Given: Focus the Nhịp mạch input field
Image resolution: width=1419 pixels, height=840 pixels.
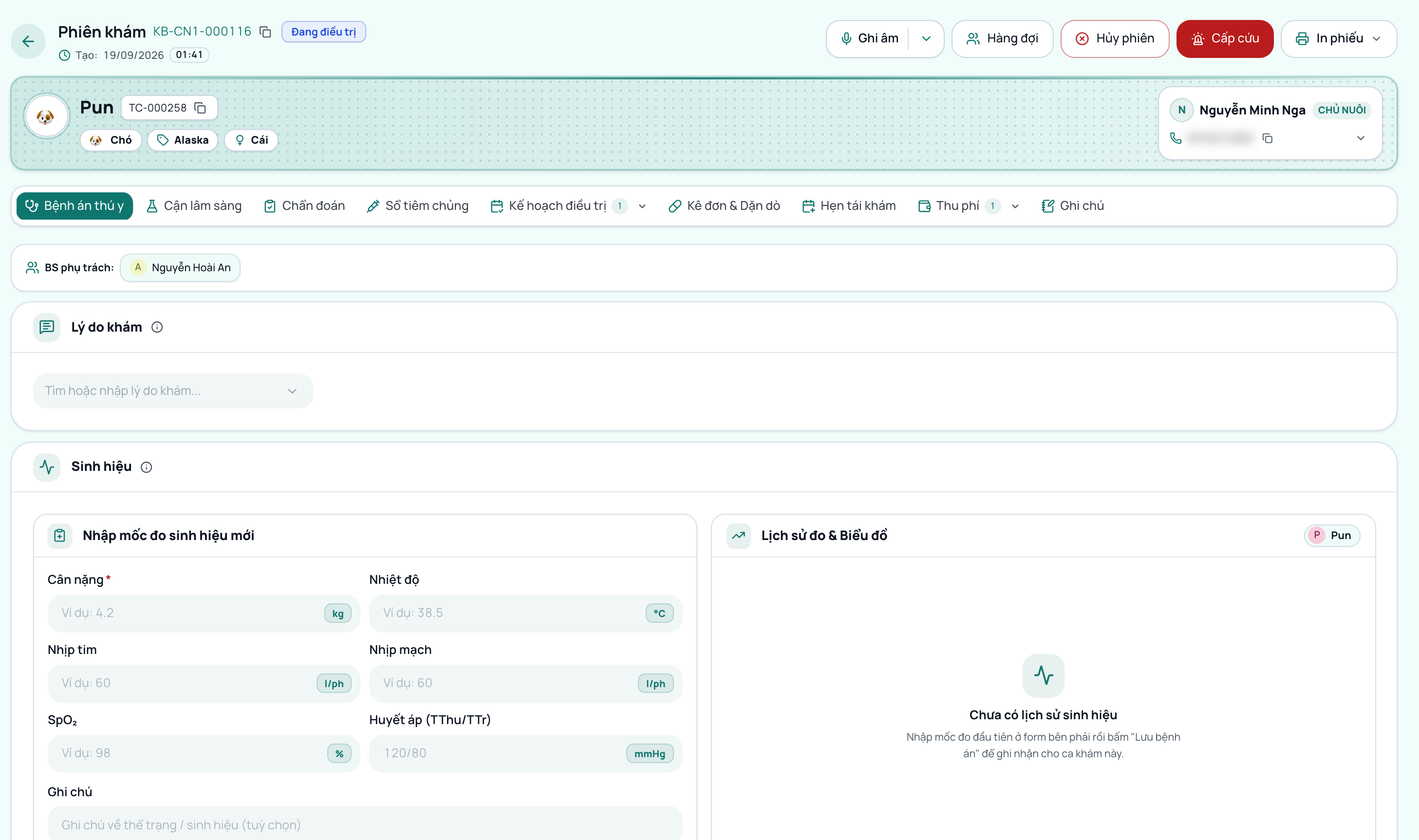Looking at the screenshot, I should 525,683.
